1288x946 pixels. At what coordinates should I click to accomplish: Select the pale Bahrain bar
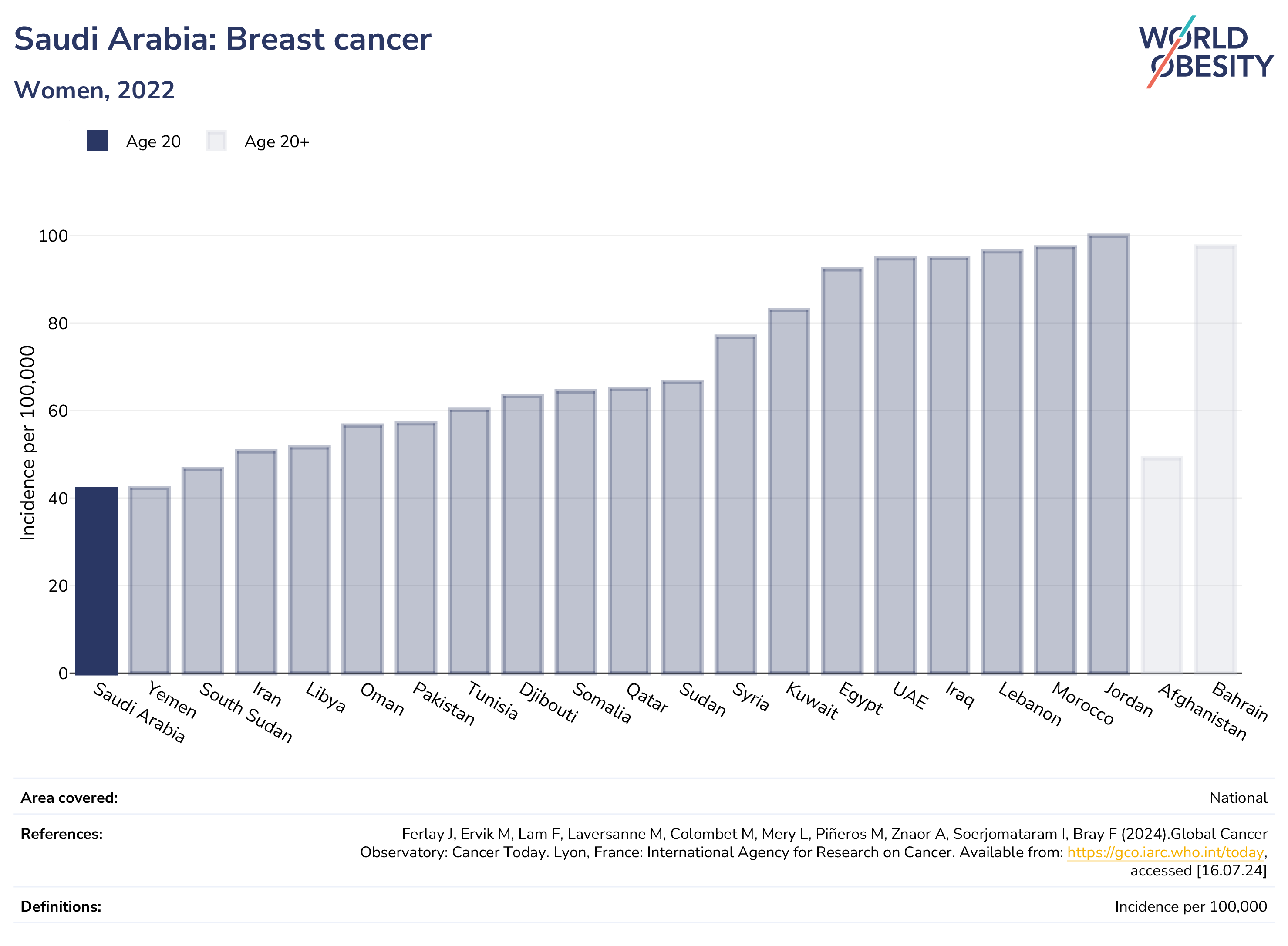tap(1215, 459)
